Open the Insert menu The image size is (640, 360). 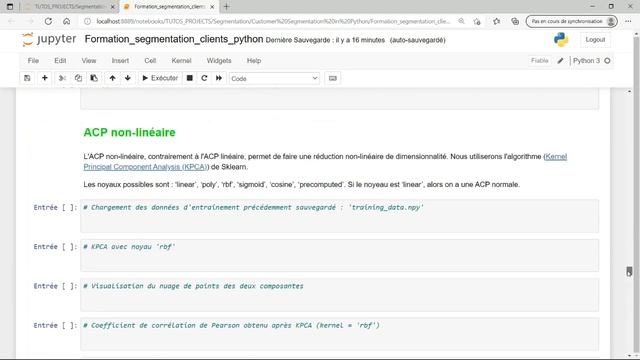tap(120, 60)
